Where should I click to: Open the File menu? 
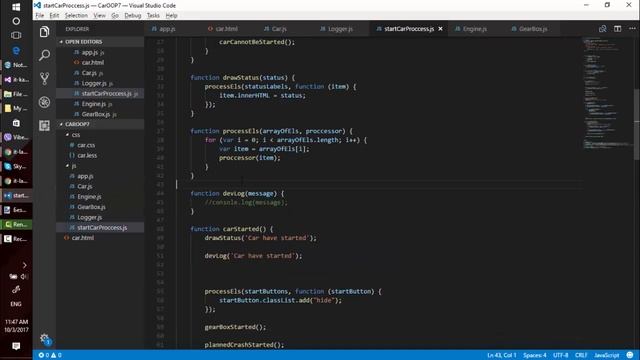point(40,16)
